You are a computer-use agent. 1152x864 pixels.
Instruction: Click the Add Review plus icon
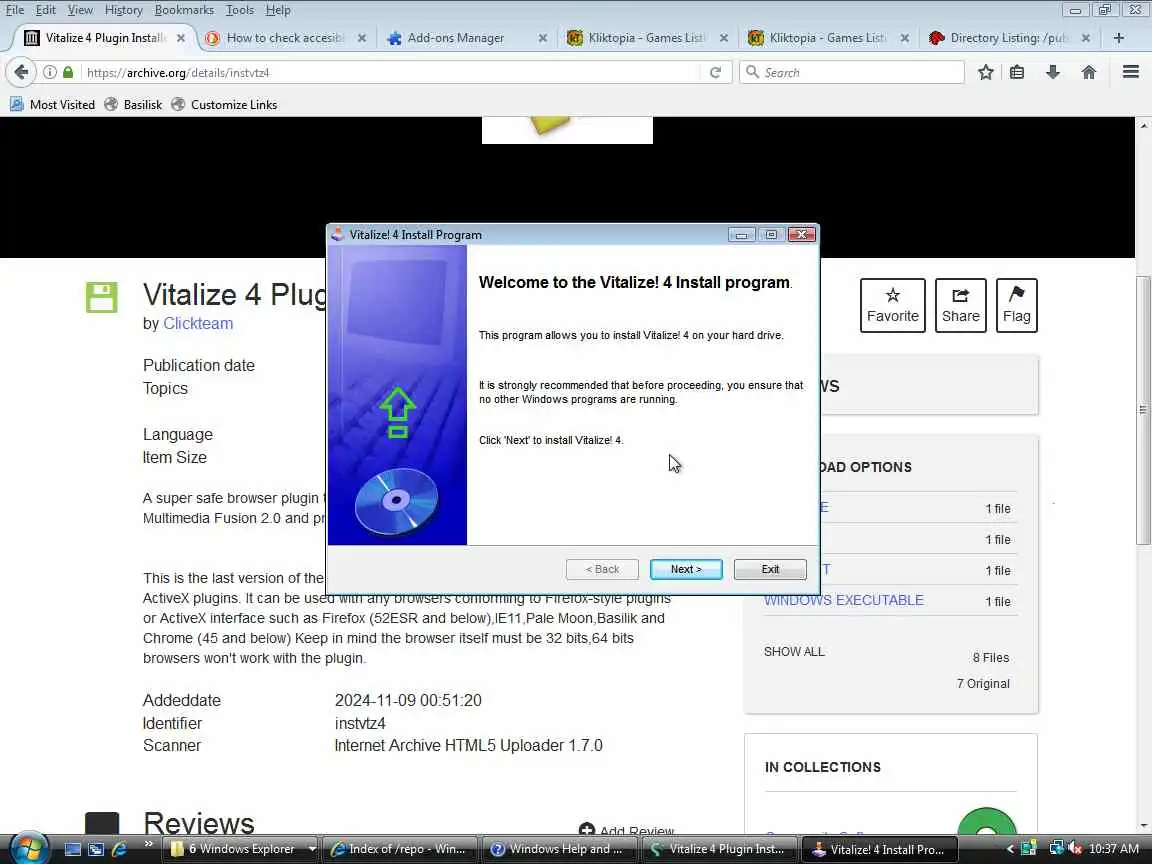tap(586, 829)
